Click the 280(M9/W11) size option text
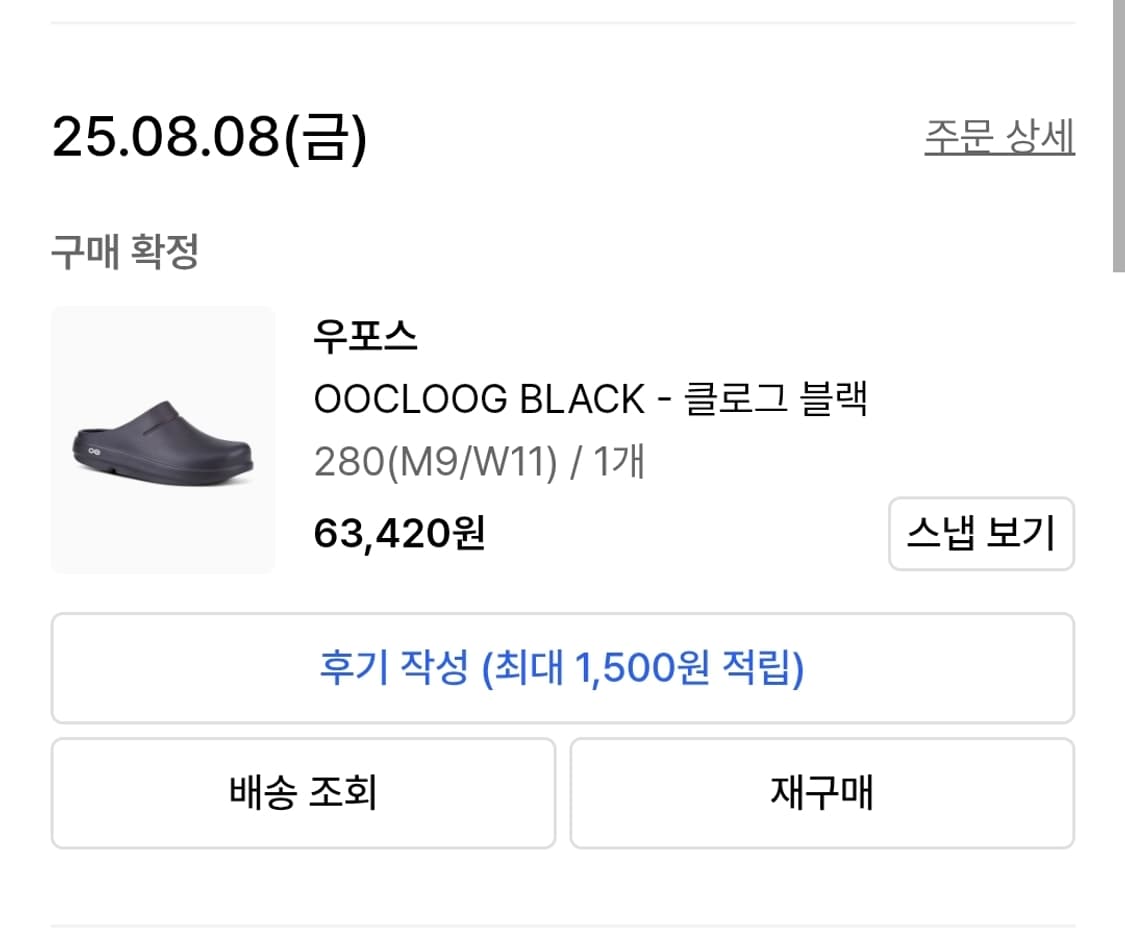The height and width of the screenshot is (932, 1125). point(435,463)
